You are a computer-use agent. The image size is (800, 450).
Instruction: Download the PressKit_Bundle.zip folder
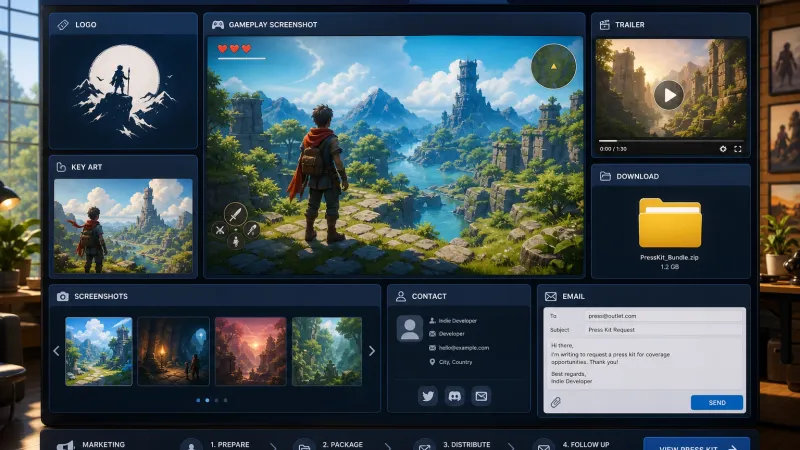tap(669, 223)
